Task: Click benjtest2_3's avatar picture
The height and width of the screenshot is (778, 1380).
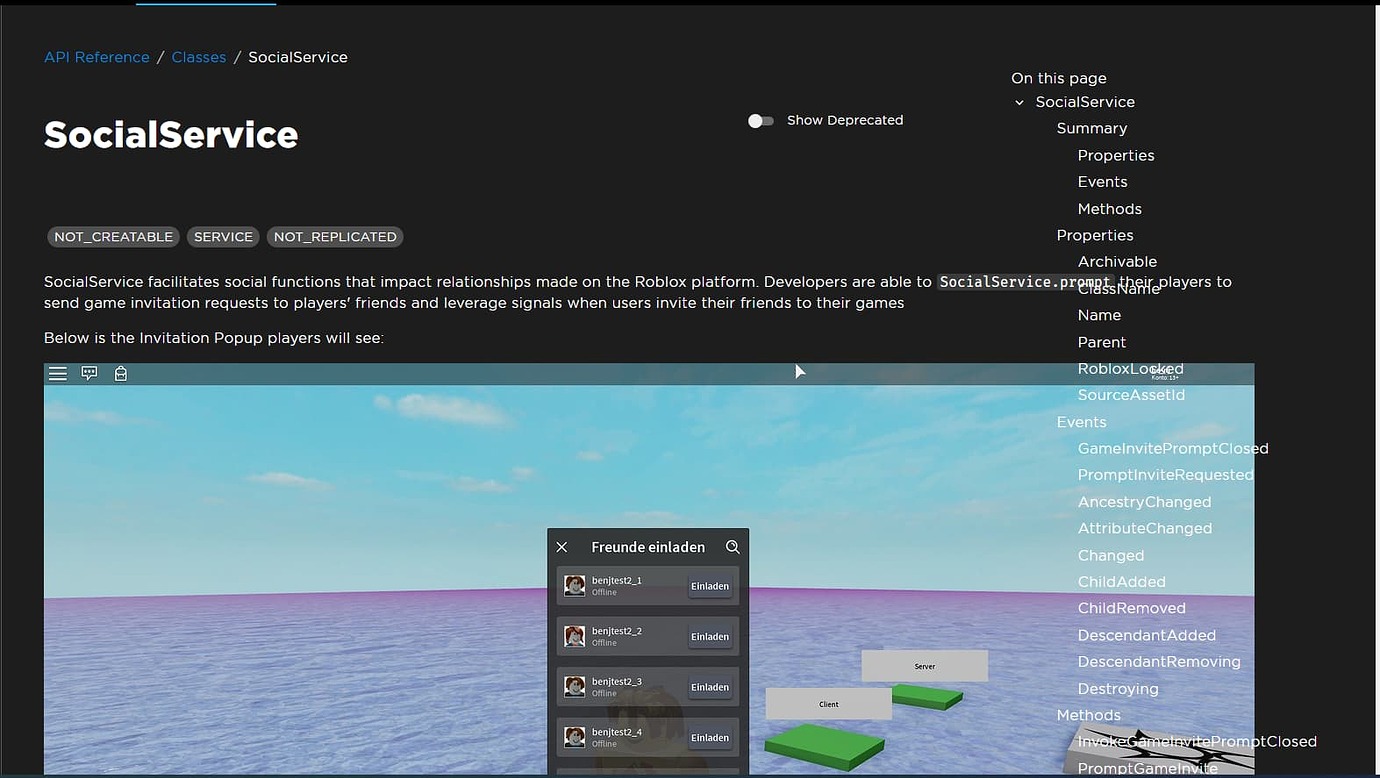Action: click(x=575, y=686)
